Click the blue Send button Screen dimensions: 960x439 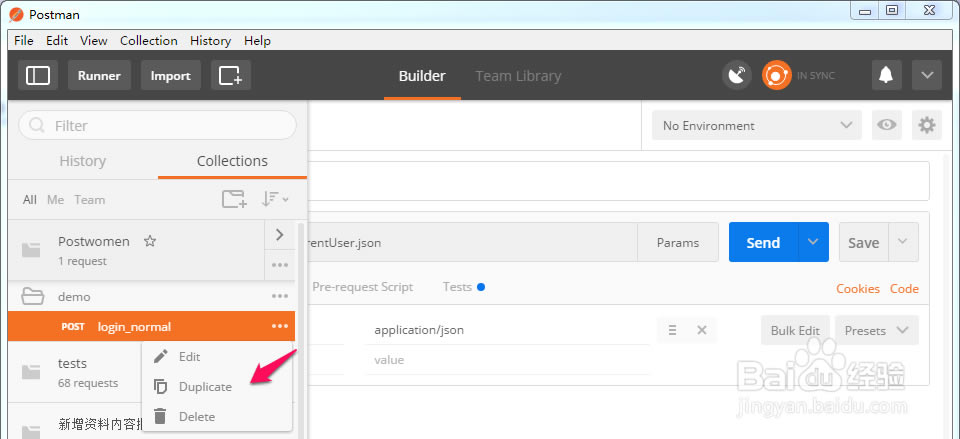[x=763, y=242]
